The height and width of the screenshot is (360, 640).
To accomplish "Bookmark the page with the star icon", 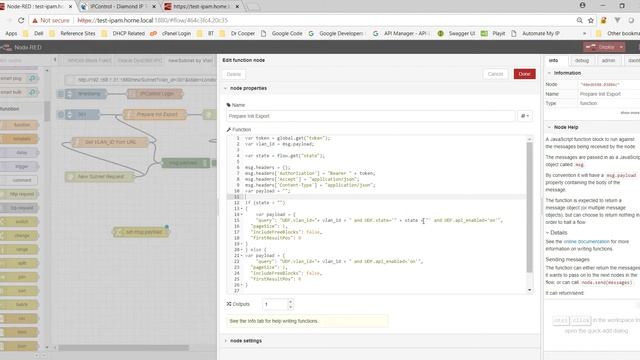I will pyautogui.click(x=591, y=20).
